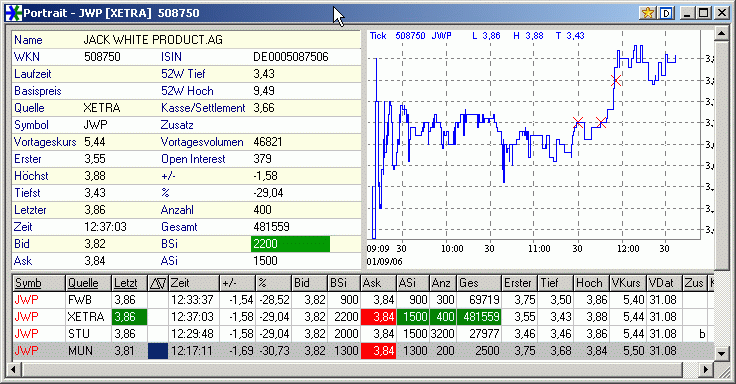Click the yellow star favorites icon
The width and height of the screenshot is (736, 384).
tap(648, 13)
